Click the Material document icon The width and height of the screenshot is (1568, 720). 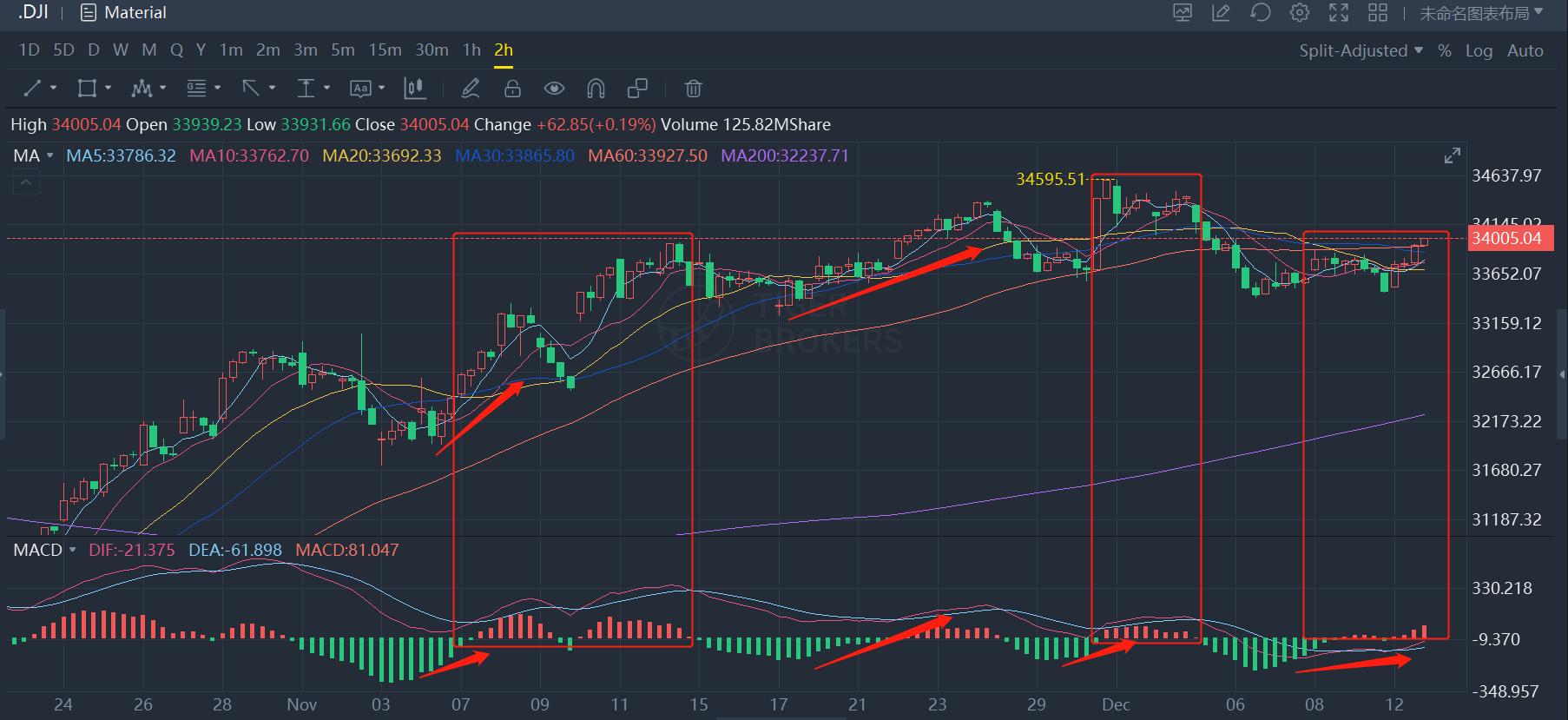click(88, 13)
